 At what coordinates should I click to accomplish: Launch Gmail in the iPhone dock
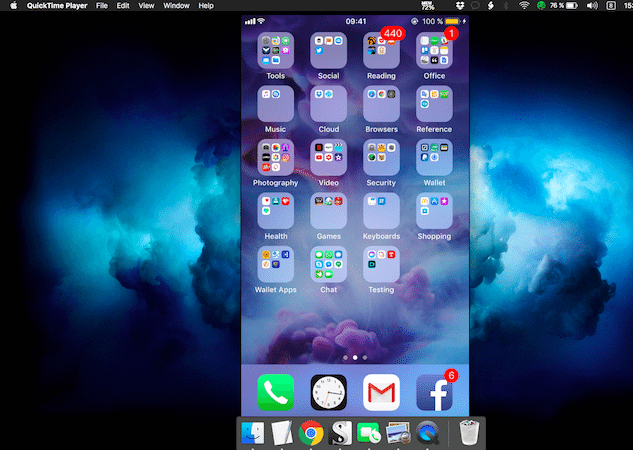[381, 392]
